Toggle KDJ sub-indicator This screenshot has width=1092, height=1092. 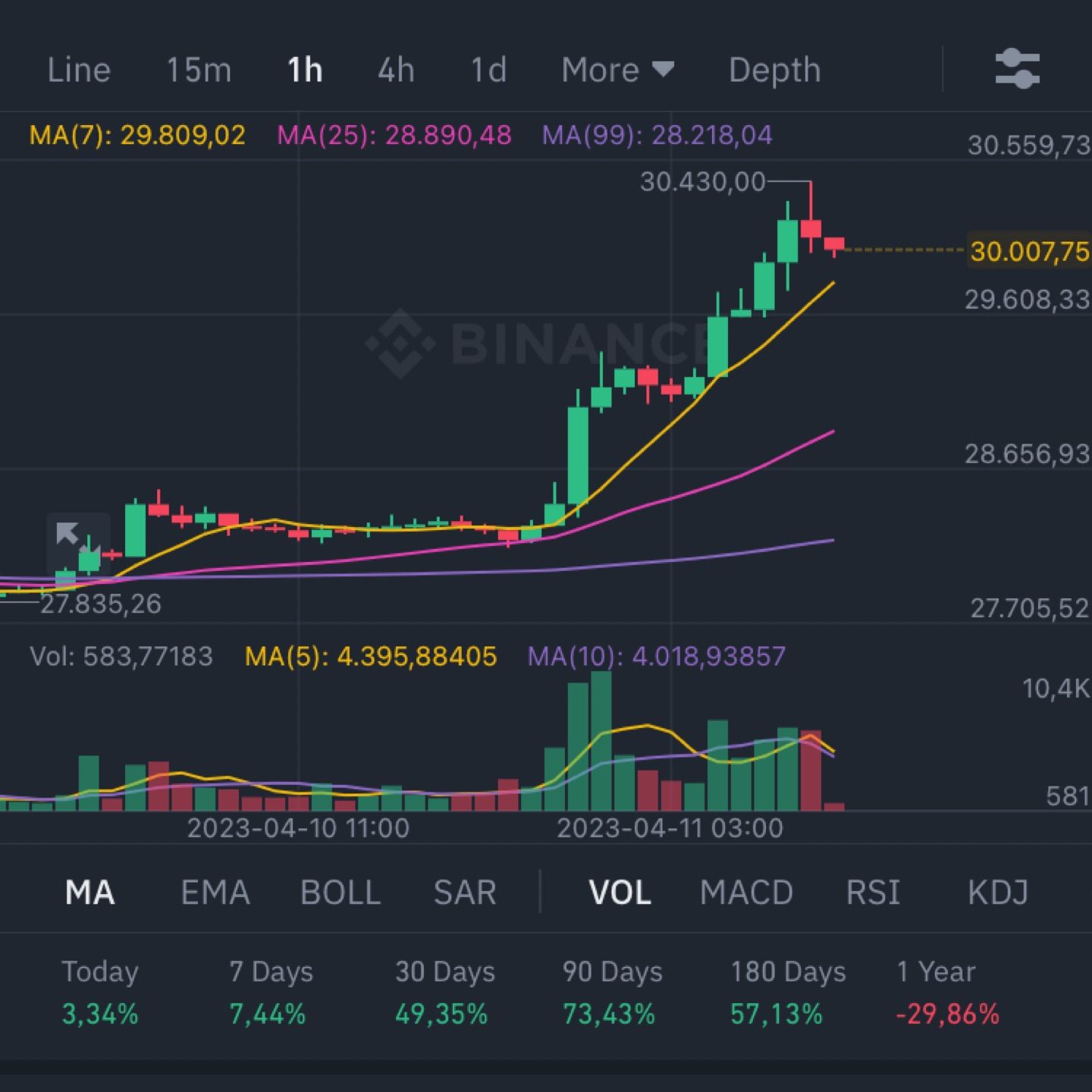pyautogui.click(x=998, y=892)
